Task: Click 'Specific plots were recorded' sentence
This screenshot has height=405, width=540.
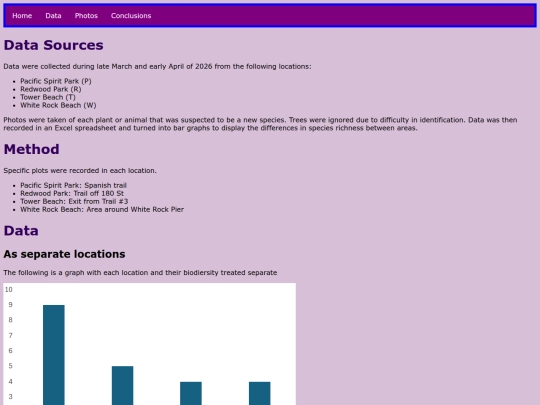Action: tap(80, 170)
